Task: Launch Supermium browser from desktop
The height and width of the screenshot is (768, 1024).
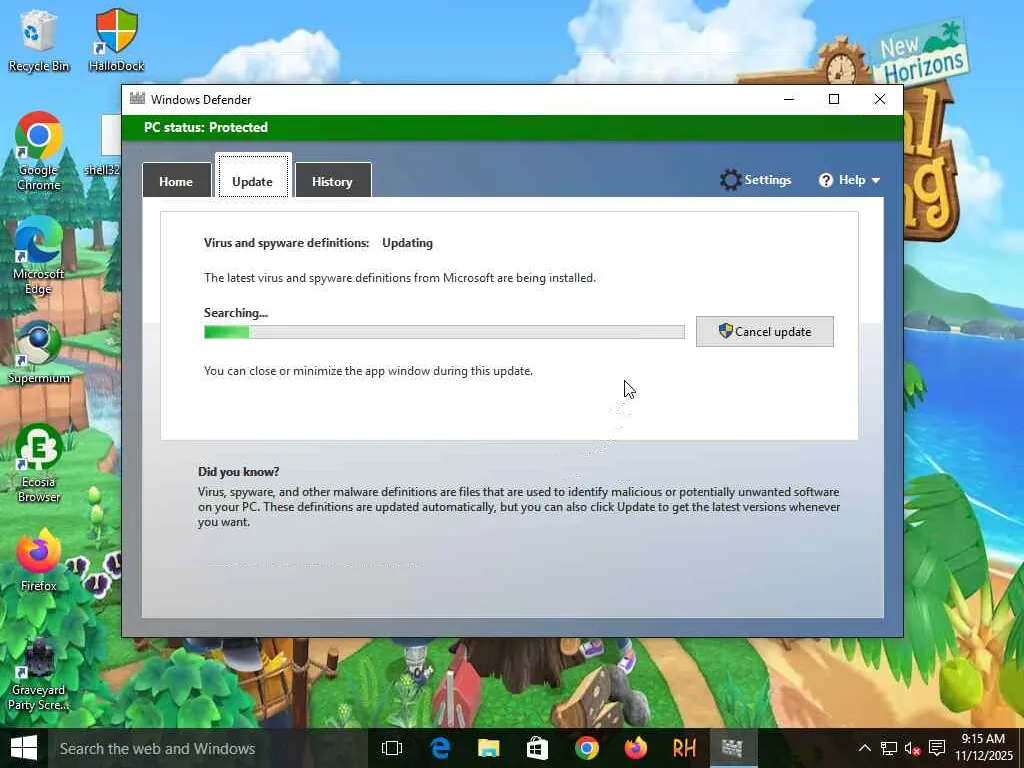Action: tap(39, 352)
